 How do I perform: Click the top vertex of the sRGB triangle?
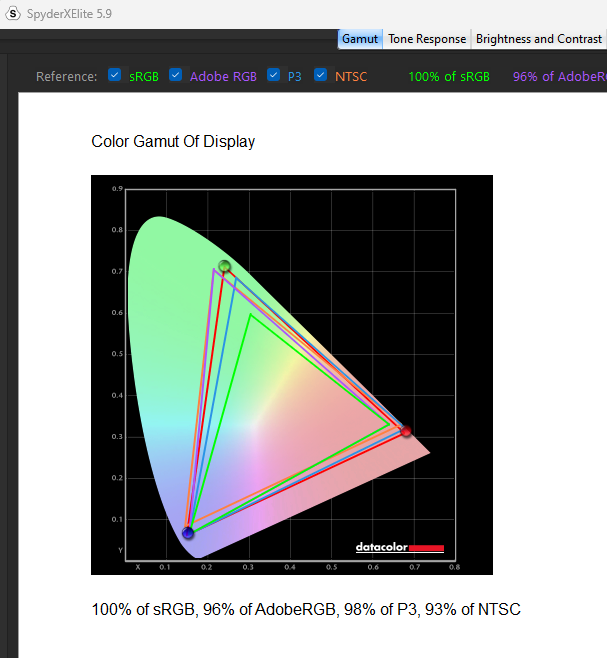249,316
